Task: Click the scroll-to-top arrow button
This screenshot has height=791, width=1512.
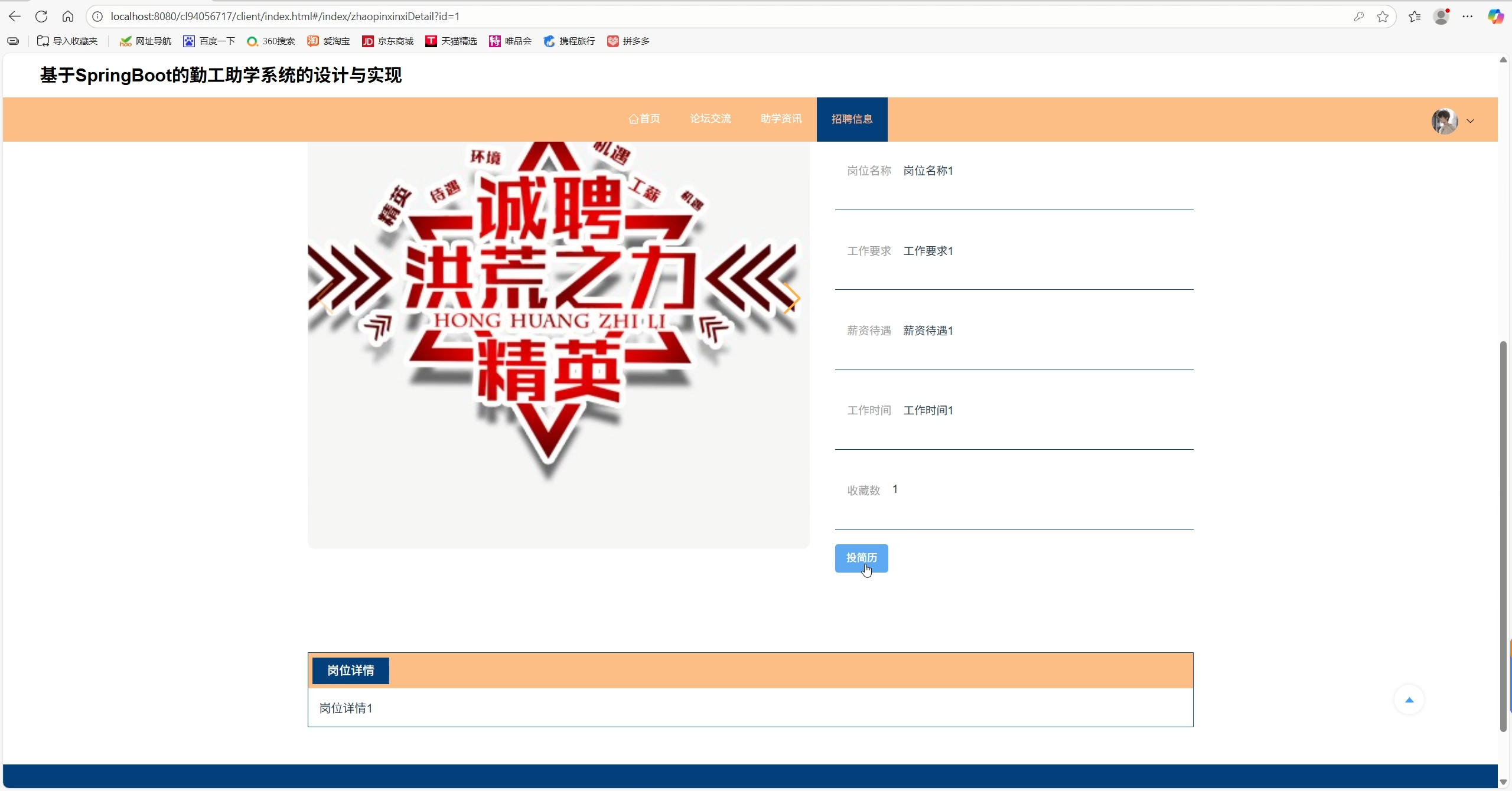Action: tap(1409, 700)
